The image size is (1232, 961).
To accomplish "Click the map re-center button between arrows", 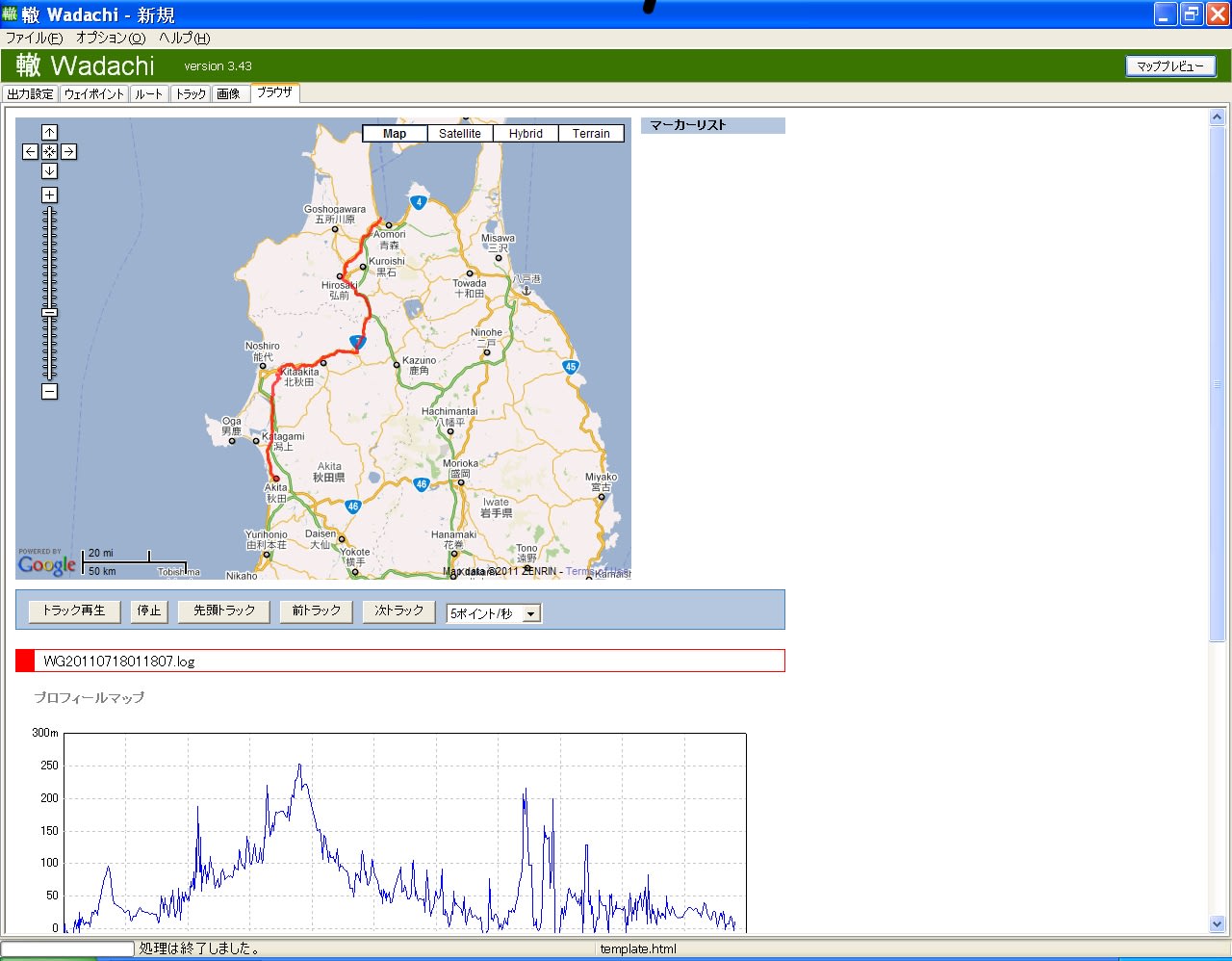I will coord(49,151).
